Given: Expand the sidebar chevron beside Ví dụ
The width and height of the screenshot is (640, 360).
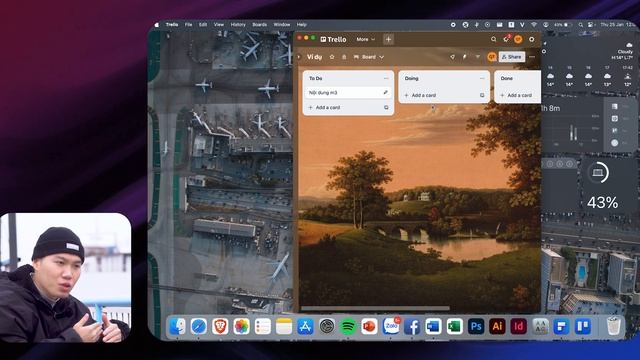Looking at the screenshot, I should (299, 57).
